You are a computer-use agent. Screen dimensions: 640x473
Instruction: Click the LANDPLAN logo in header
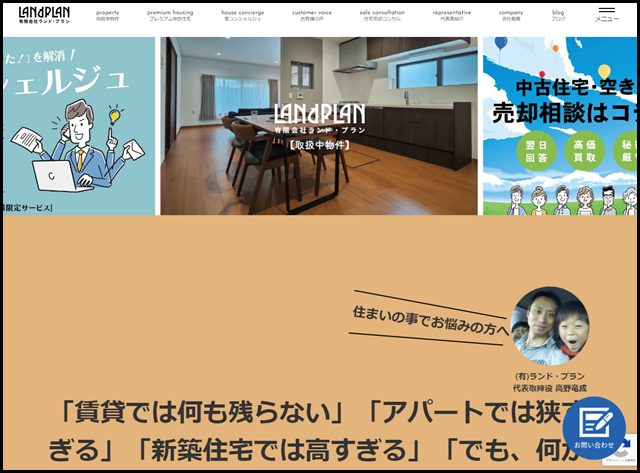tap(44, 15)
